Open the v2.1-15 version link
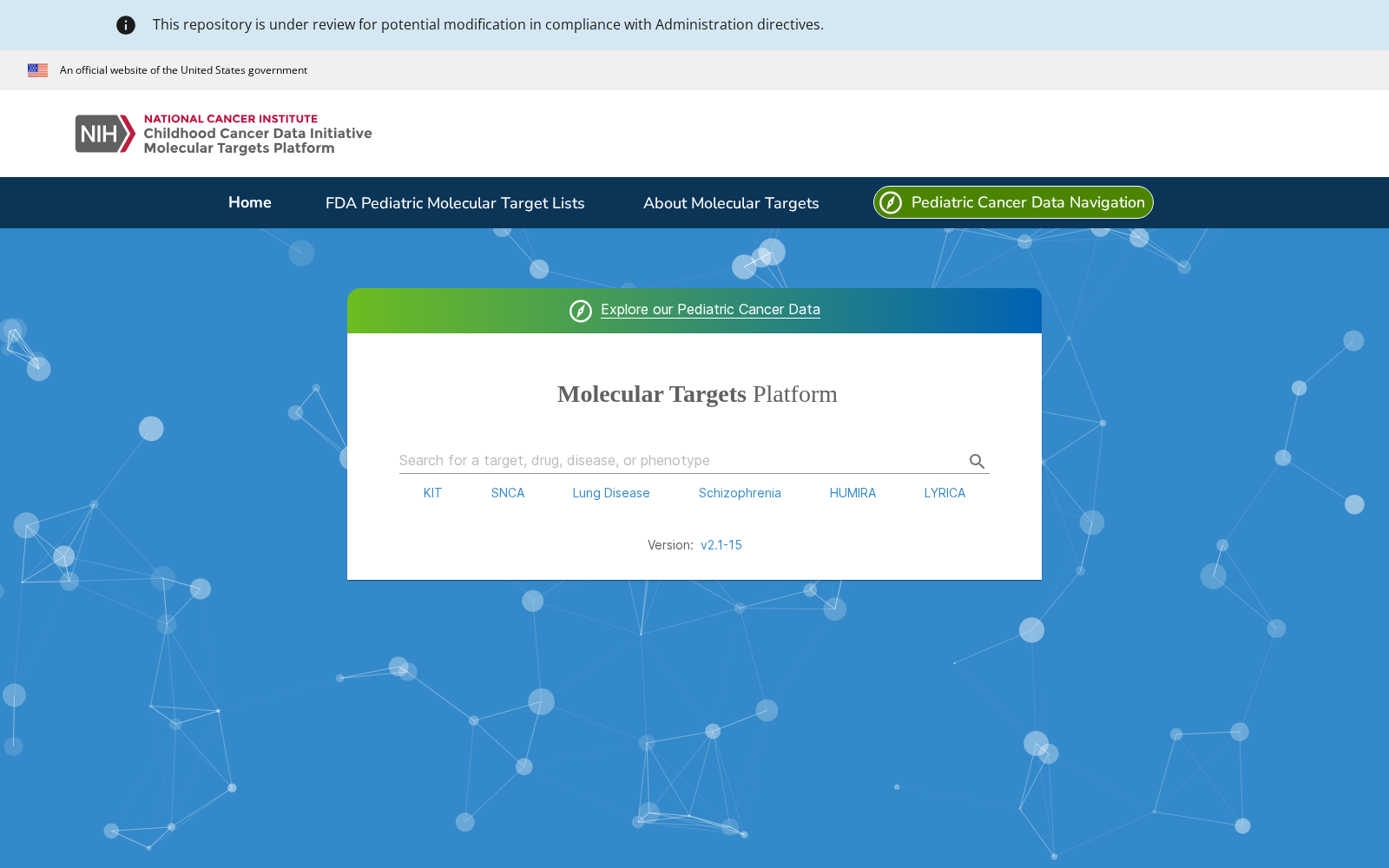 (721, 545)
